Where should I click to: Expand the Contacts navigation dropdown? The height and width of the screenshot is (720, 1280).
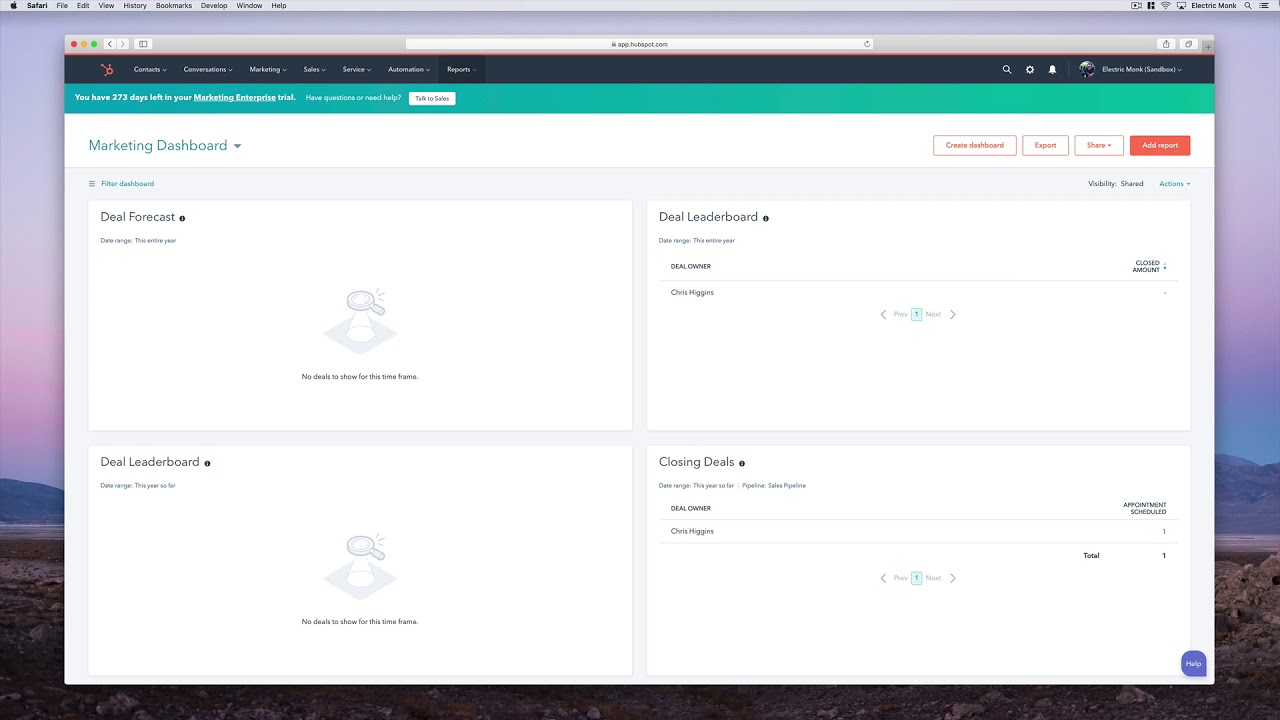click(150, 70)
